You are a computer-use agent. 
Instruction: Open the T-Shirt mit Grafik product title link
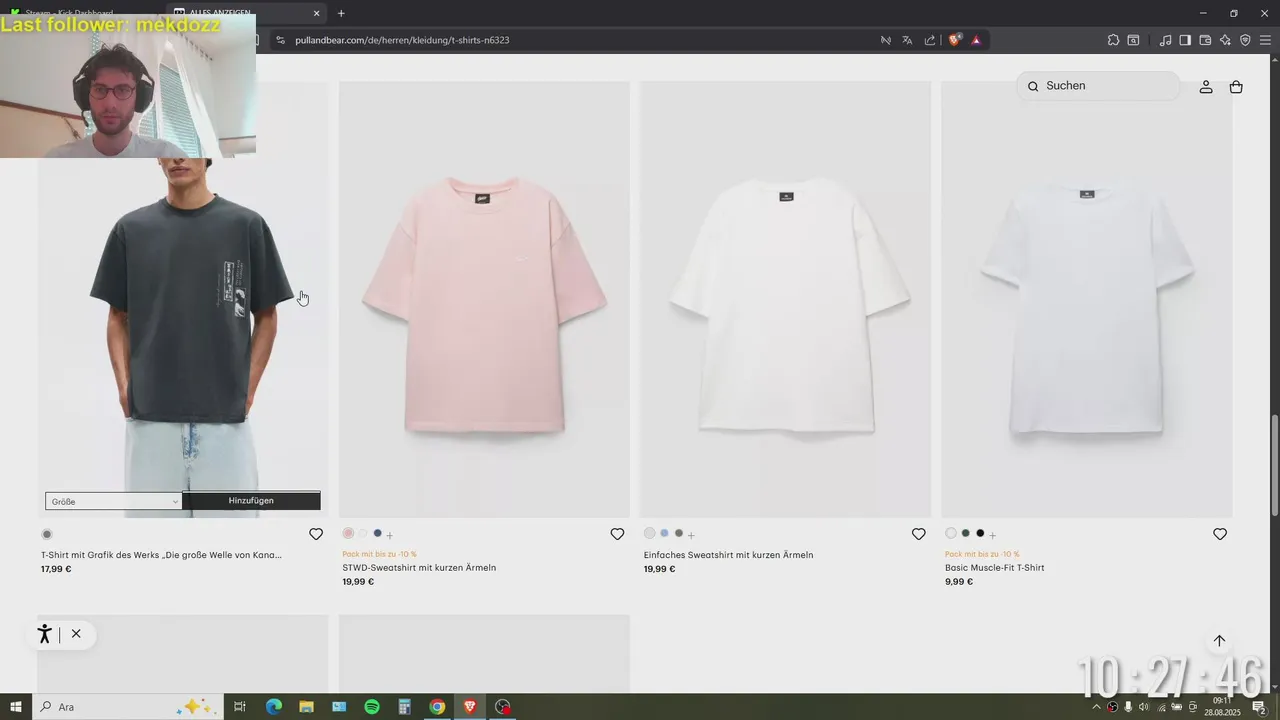161,555
